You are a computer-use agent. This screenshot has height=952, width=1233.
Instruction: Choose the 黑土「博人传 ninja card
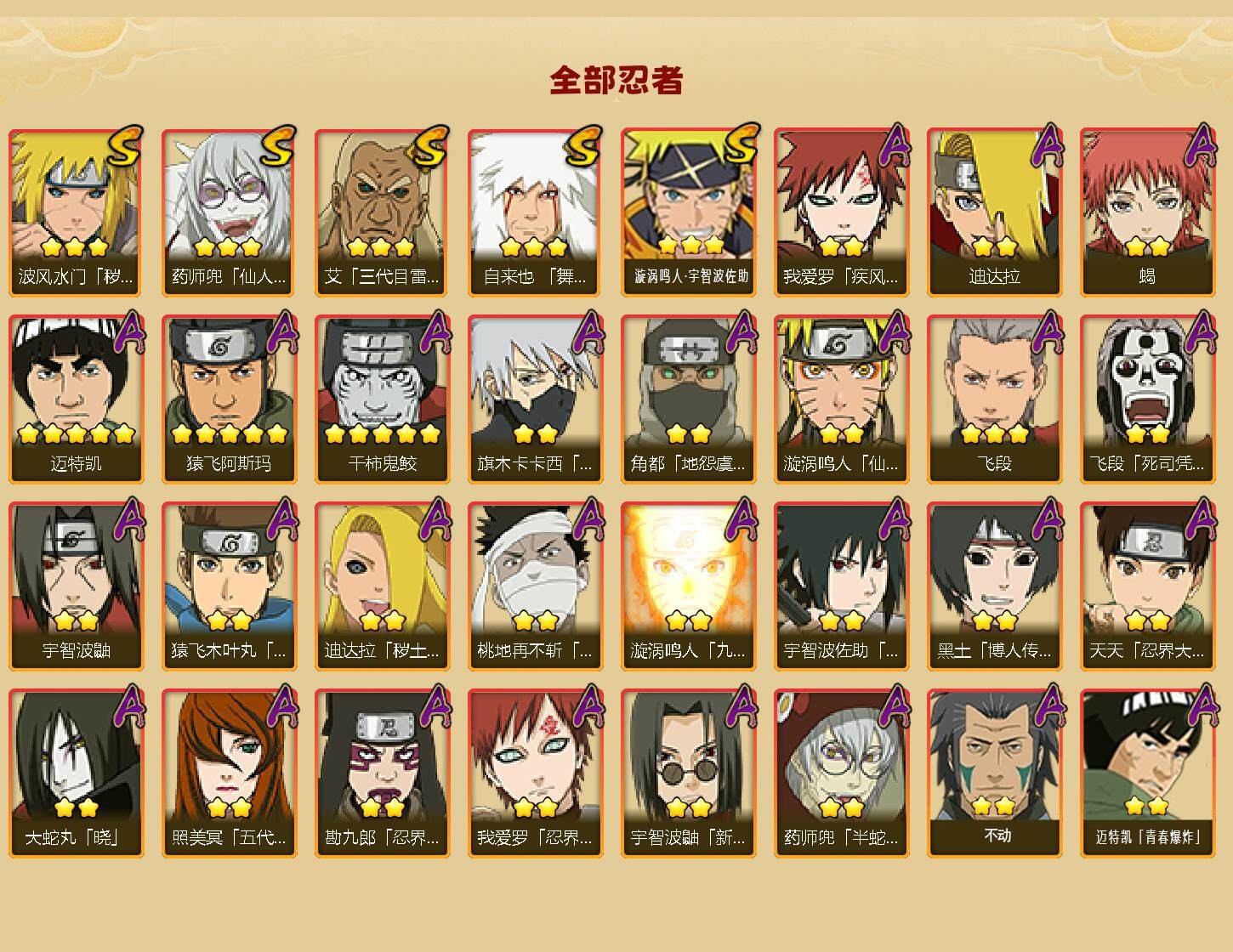click(x=995, y=586)
